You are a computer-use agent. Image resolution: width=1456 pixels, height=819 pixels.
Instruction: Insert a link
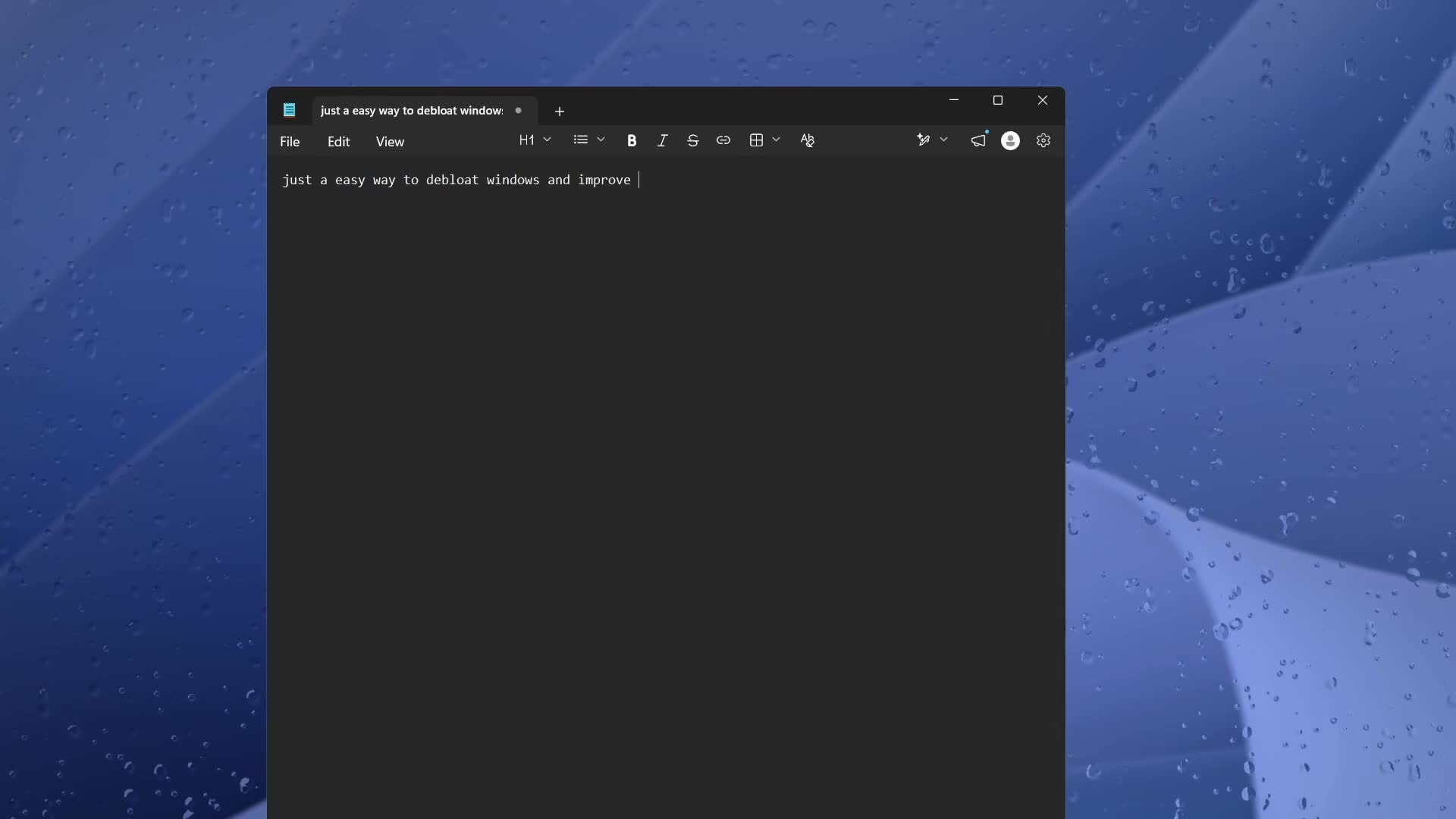point(723,140)
